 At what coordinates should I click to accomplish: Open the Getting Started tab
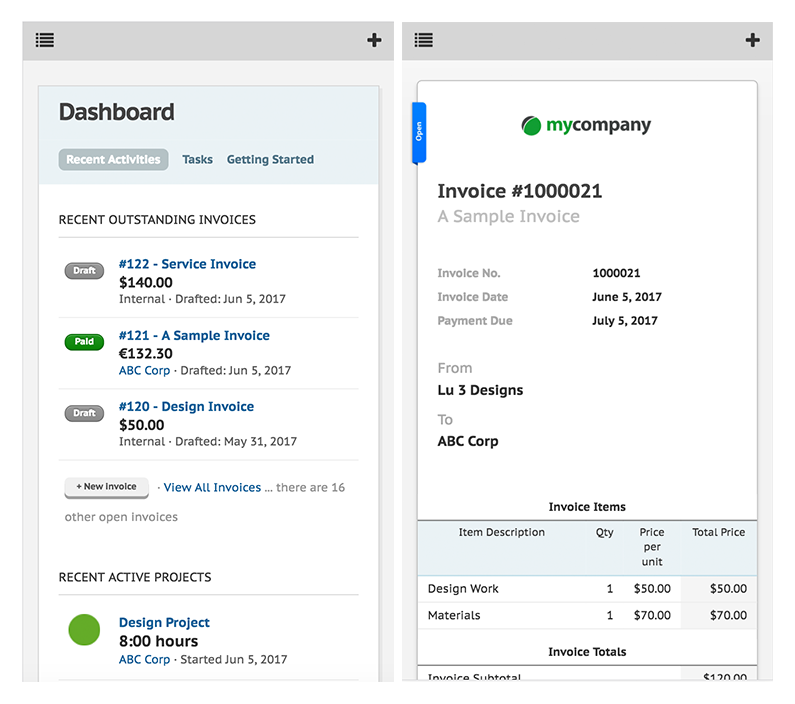[270, 160]
